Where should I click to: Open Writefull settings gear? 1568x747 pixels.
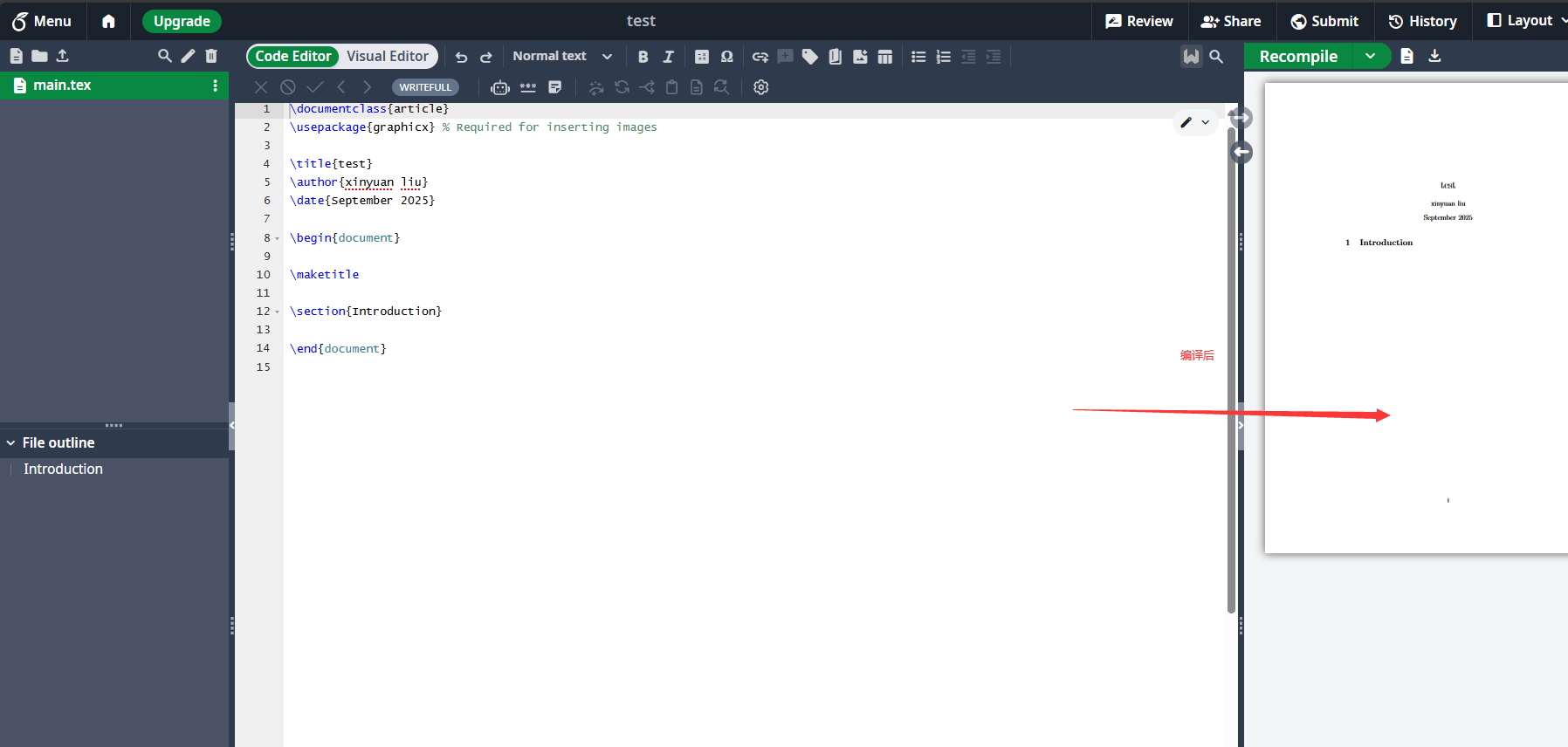click(761, 87)
